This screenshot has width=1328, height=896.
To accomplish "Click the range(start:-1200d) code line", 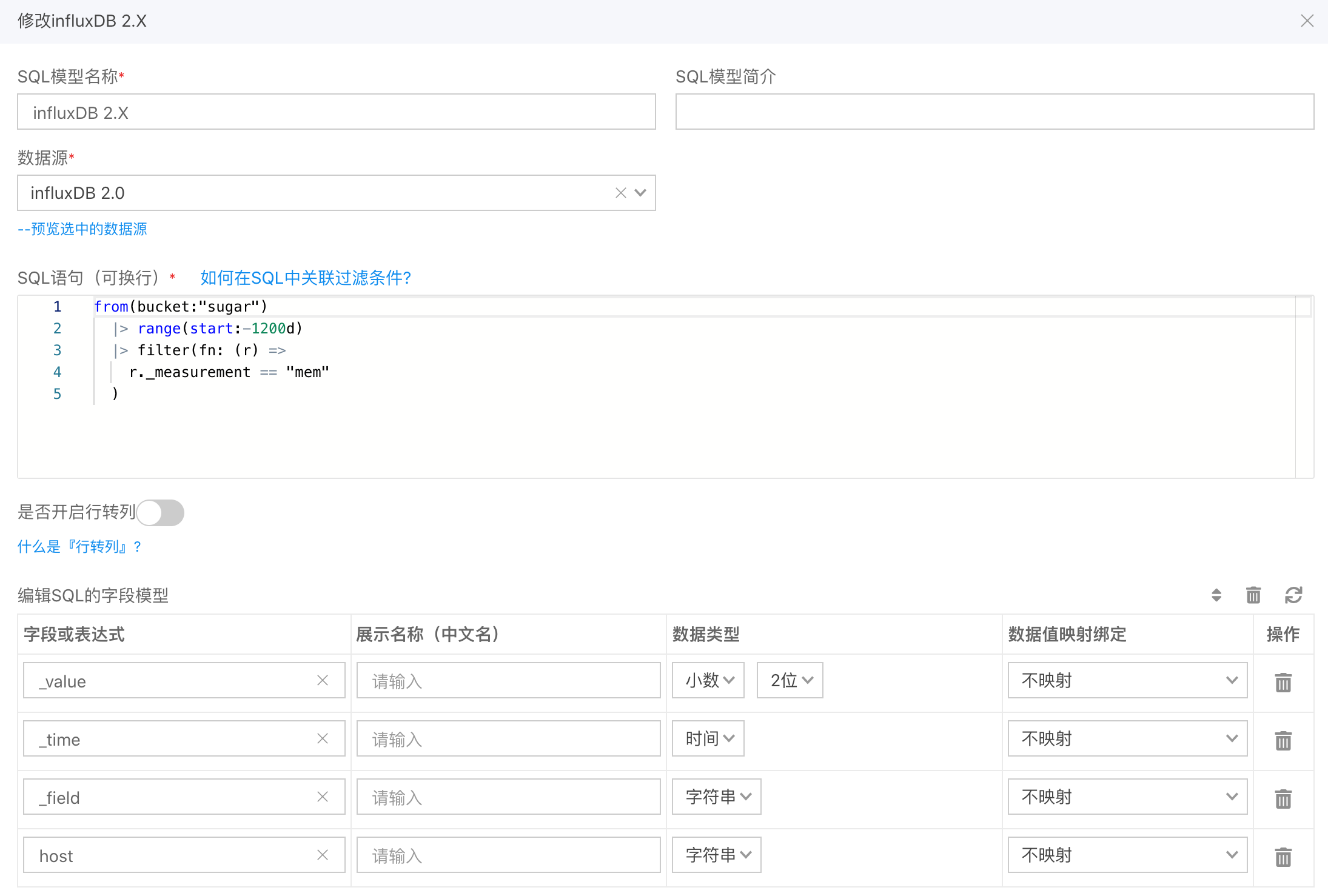I will tap(208, 329).
